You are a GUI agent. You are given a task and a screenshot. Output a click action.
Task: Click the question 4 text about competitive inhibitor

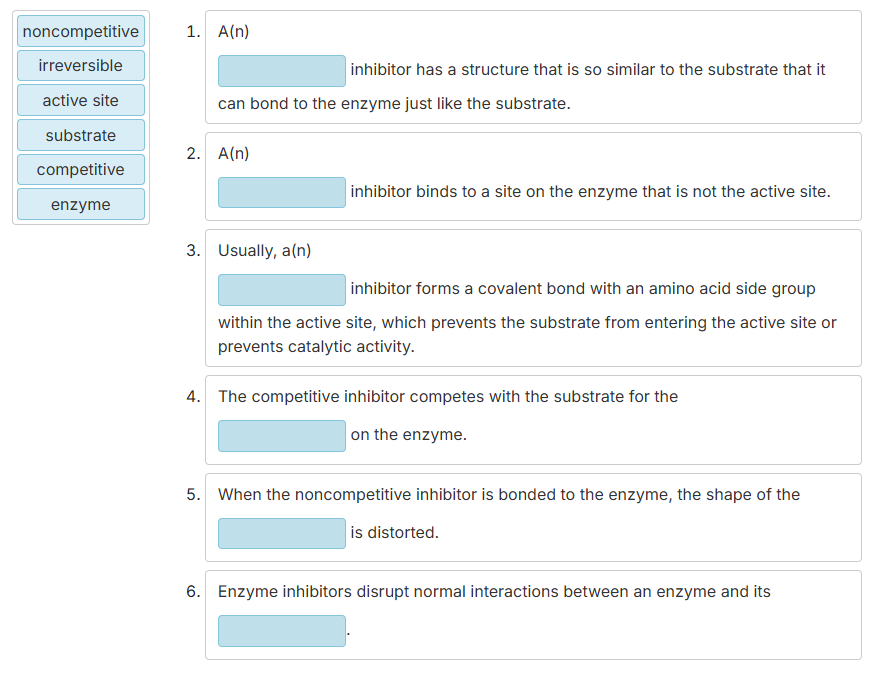pos(448,397)
